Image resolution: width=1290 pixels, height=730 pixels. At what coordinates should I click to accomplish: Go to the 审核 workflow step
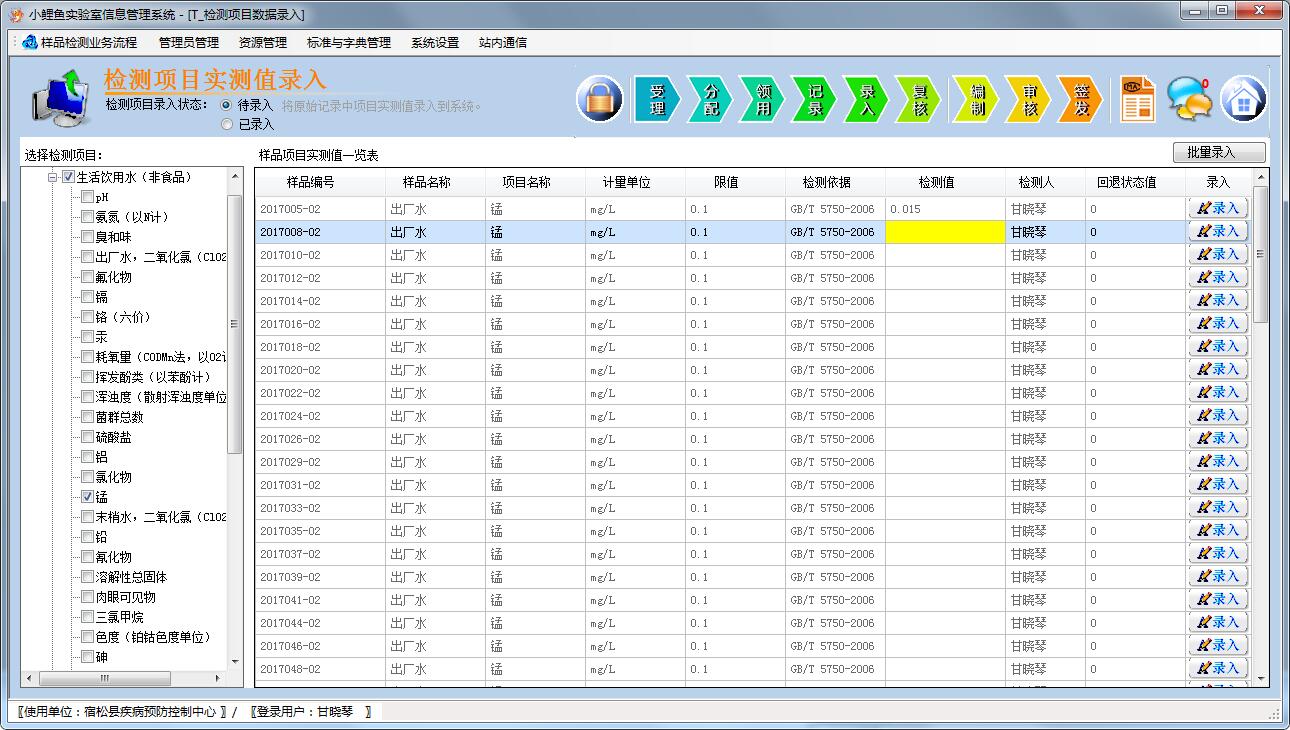coord(1029,99)
